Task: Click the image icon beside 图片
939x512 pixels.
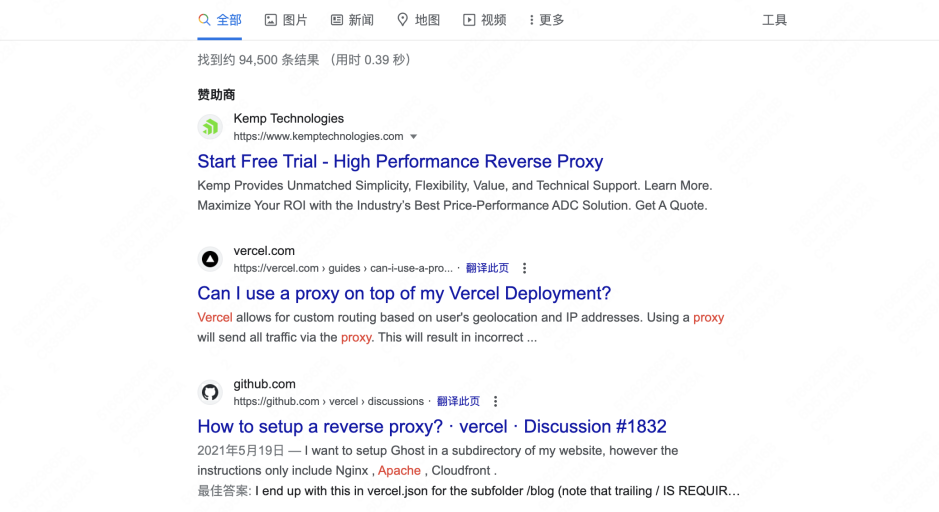Action: 271,20
